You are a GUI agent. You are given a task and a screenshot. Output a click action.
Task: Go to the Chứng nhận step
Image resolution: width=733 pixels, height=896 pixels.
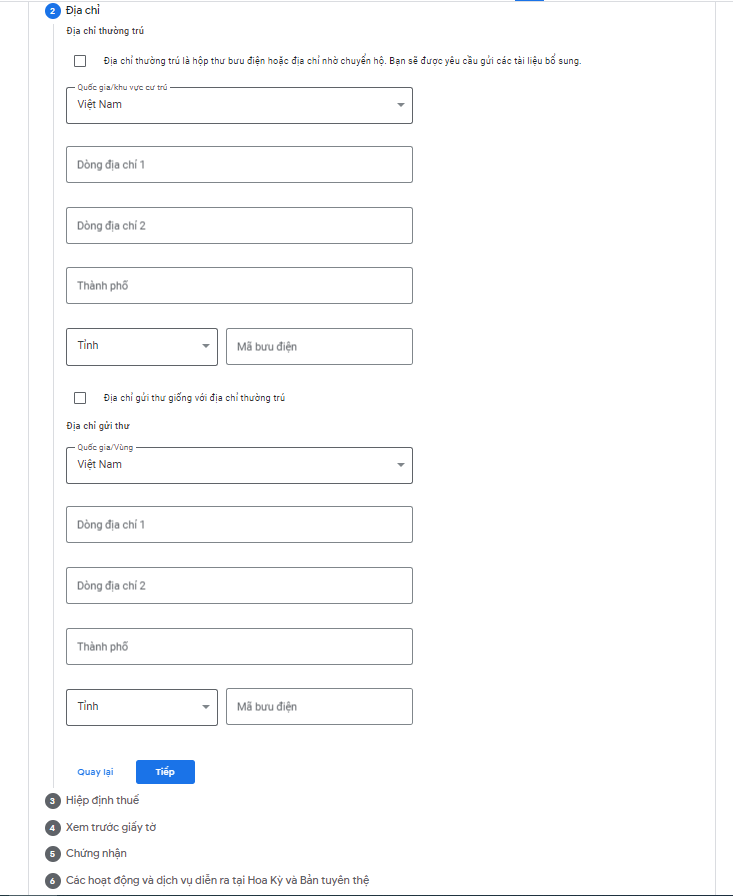[x=96, y=853]
